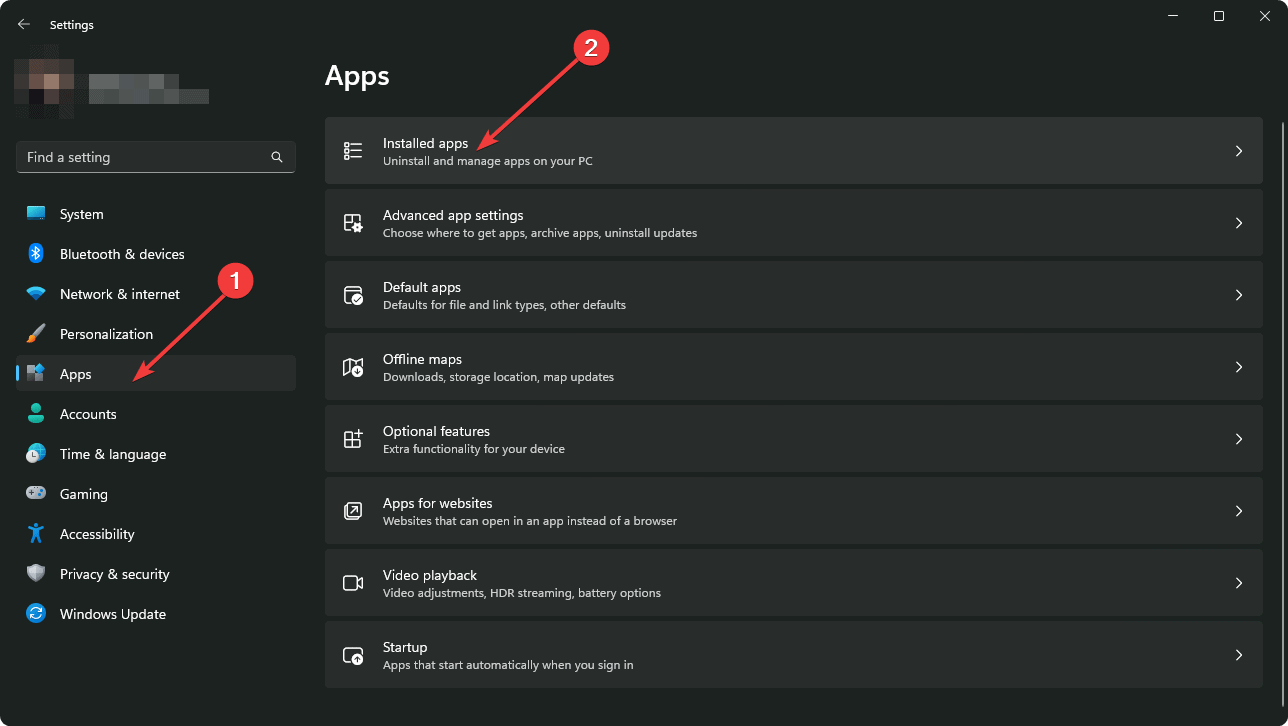Maximize the Settings window
1288x726 pixels.
[x=1219, y=16]
